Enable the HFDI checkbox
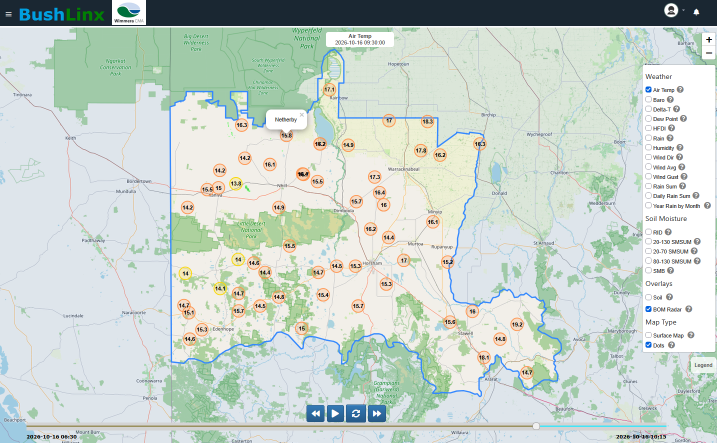717x443 pixels. click(x=648, y=128)
